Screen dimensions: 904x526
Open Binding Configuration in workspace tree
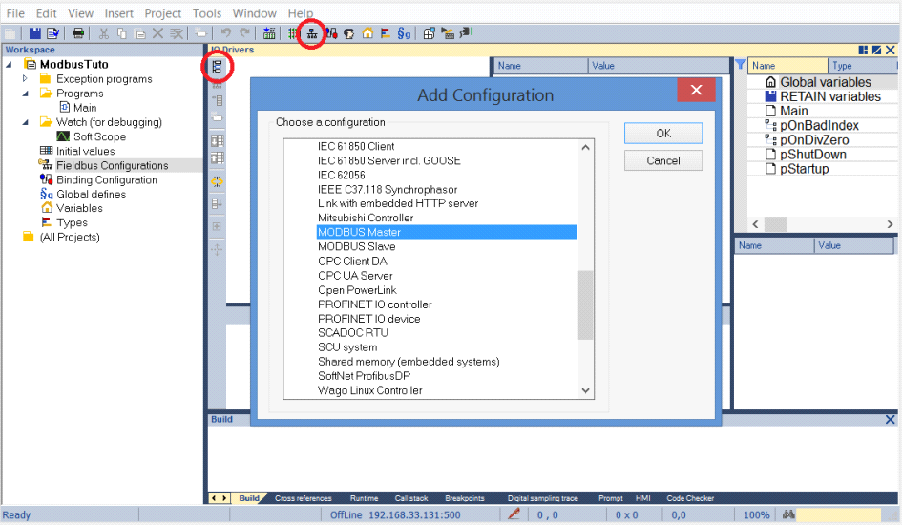(x=107, y=180)
